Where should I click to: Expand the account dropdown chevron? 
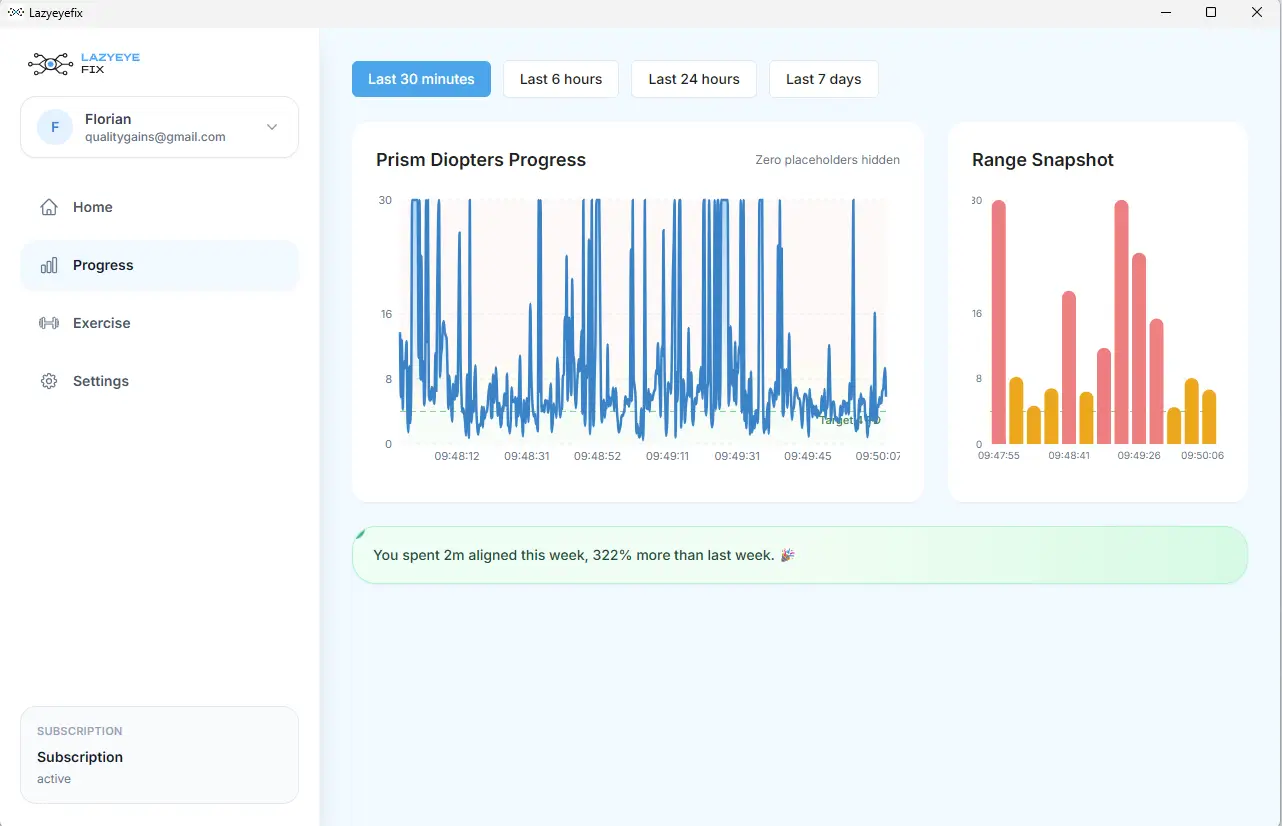[x=271, y=127]
